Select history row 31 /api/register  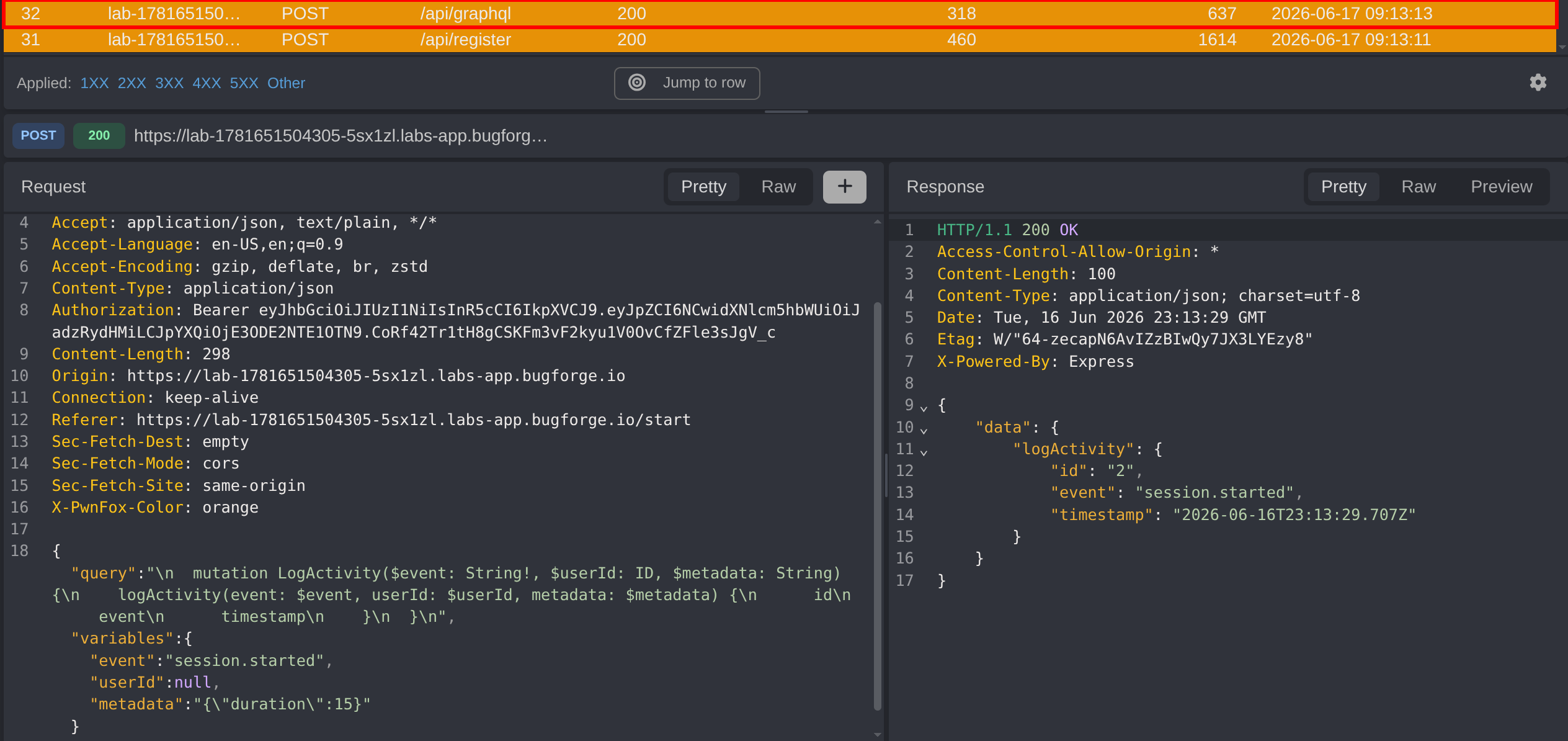click(780, 40)
